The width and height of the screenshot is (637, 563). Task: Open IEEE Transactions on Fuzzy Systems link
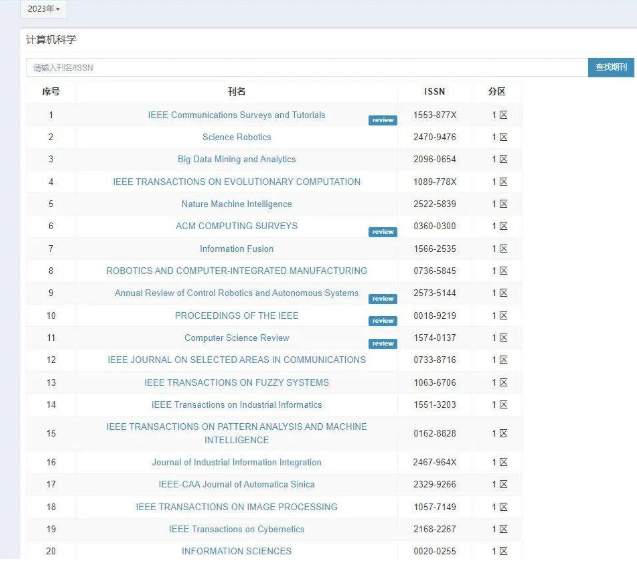[236, 383]
